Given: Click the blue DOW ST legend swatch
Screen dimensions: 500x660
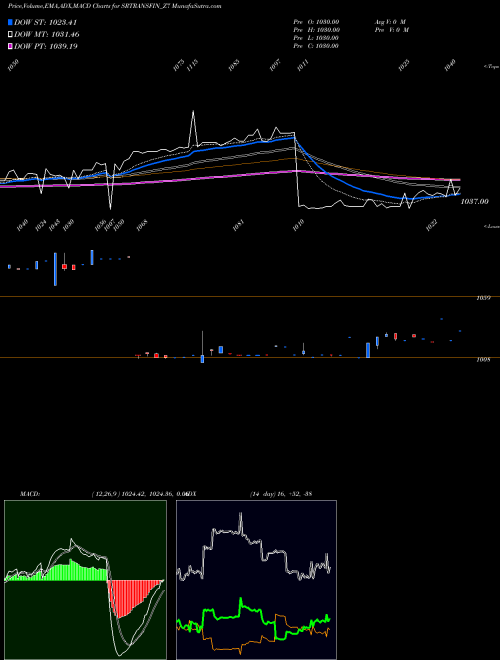Looking at the screenshot, I should (x=10, y=22).
